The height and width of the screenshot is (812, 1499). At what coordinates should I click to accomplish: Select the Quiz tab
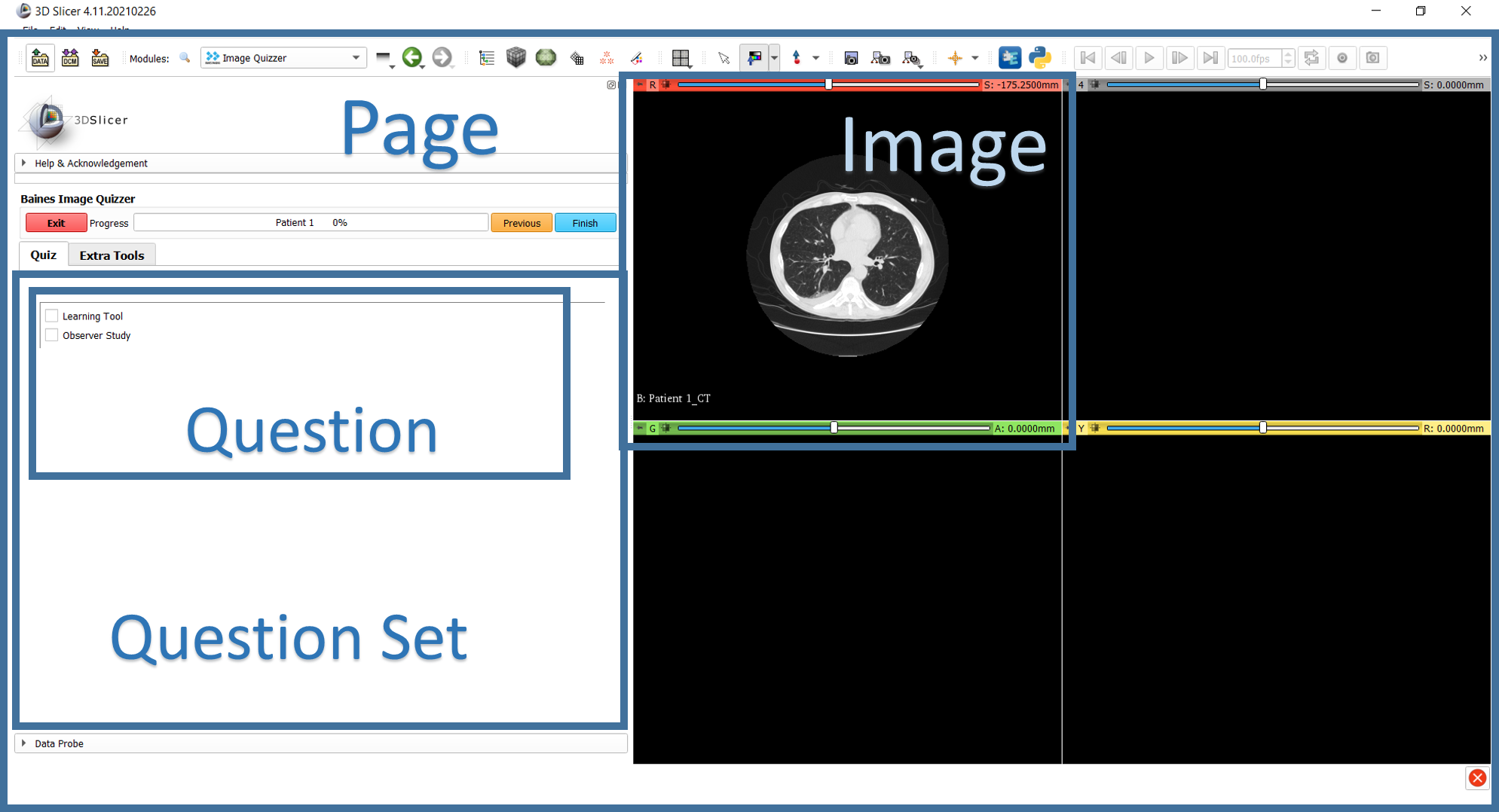[x=43, y=255]
